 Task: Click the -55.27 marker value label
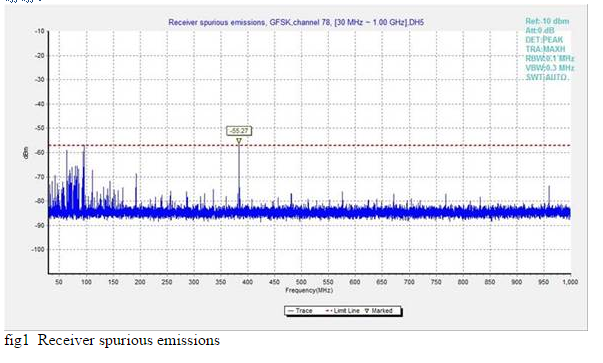click(239, 131)
